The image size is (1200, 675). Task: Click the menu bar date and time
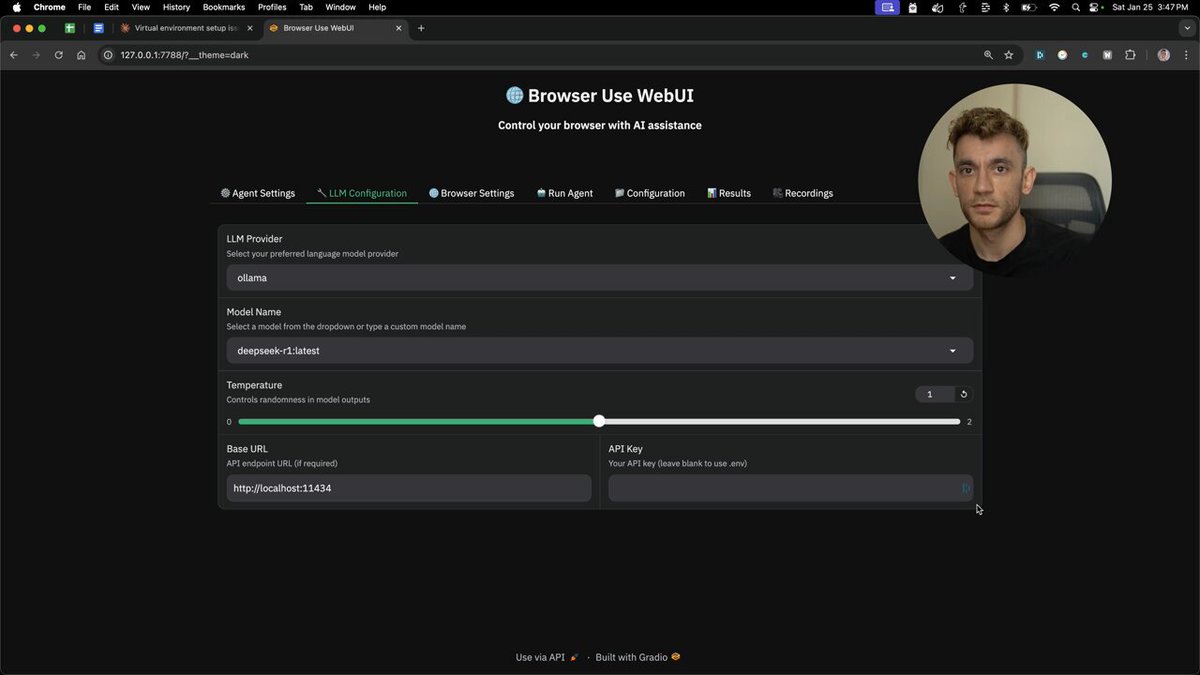(x=1150, y=7)
